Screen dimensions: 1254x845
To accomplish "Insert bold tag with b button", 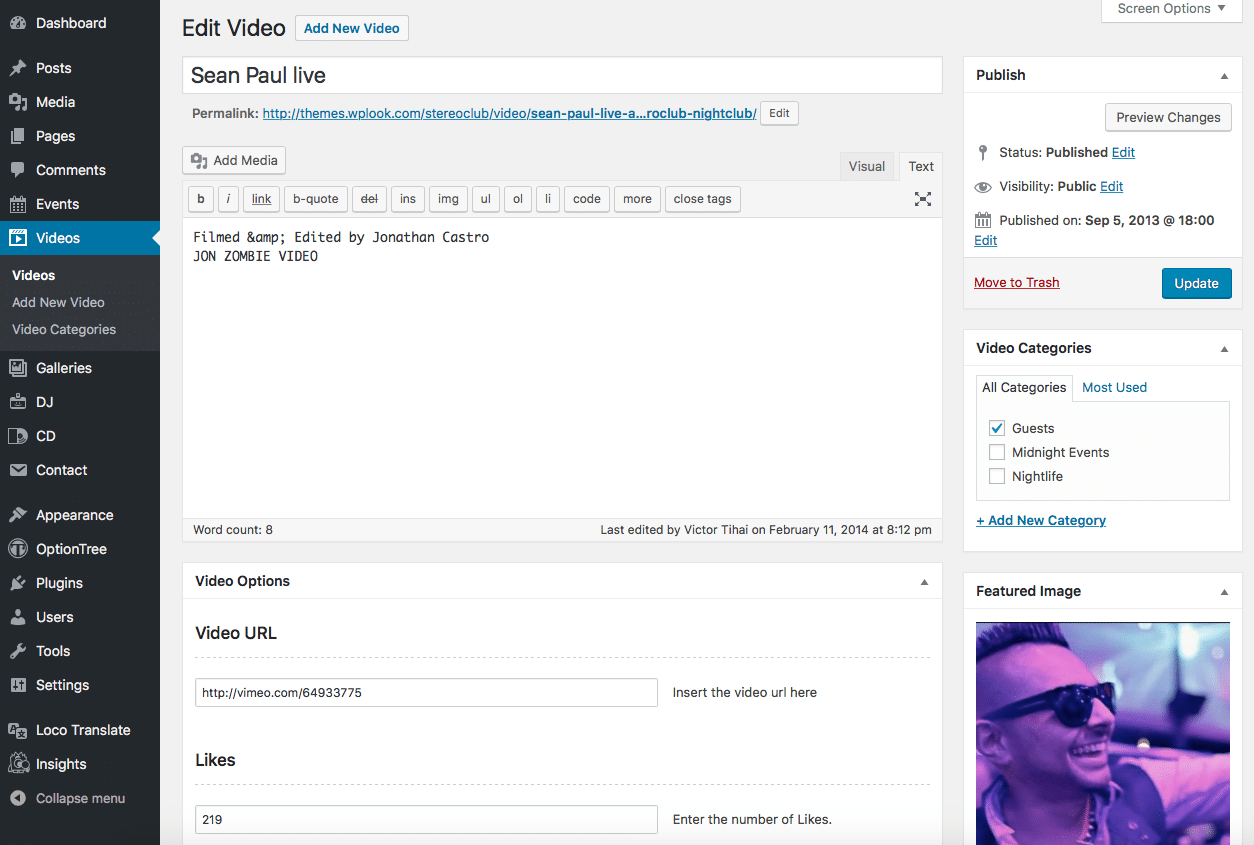I will 200,199.
